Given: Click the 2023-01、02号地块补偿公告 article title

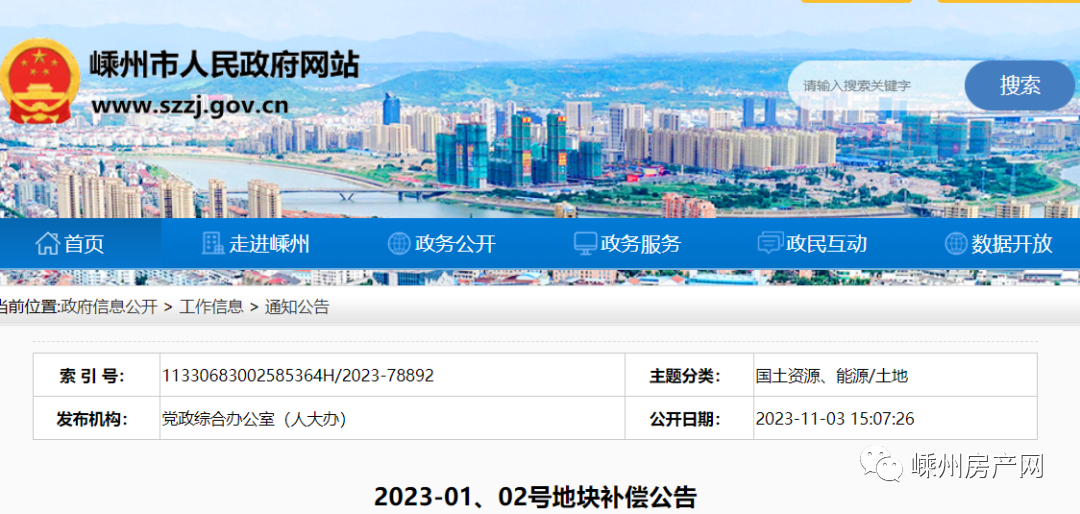Looking at the screenshot, I should pos(535,496).
